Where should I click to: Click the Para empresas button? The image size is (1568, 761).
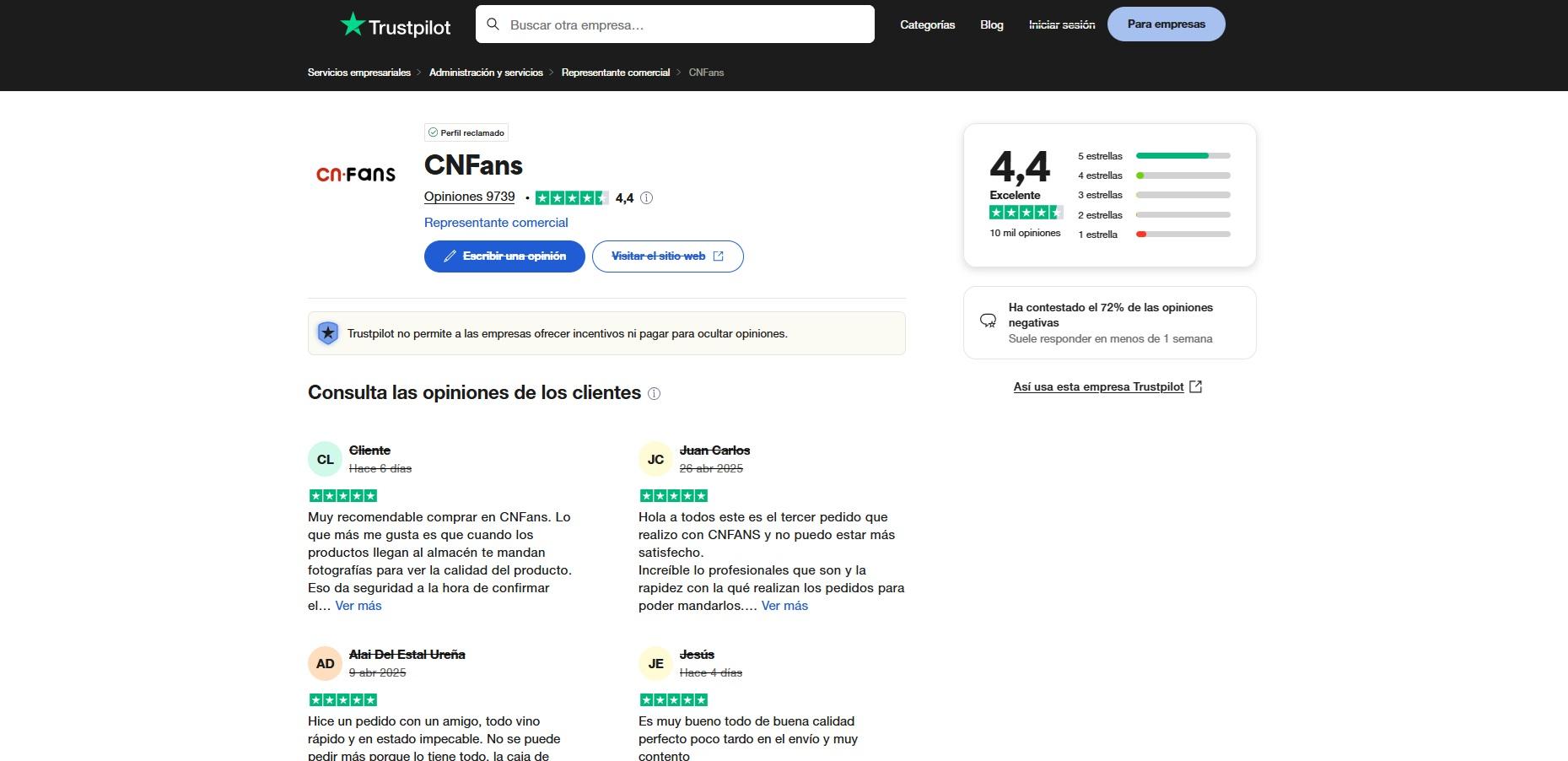[x=1166, y=24]
